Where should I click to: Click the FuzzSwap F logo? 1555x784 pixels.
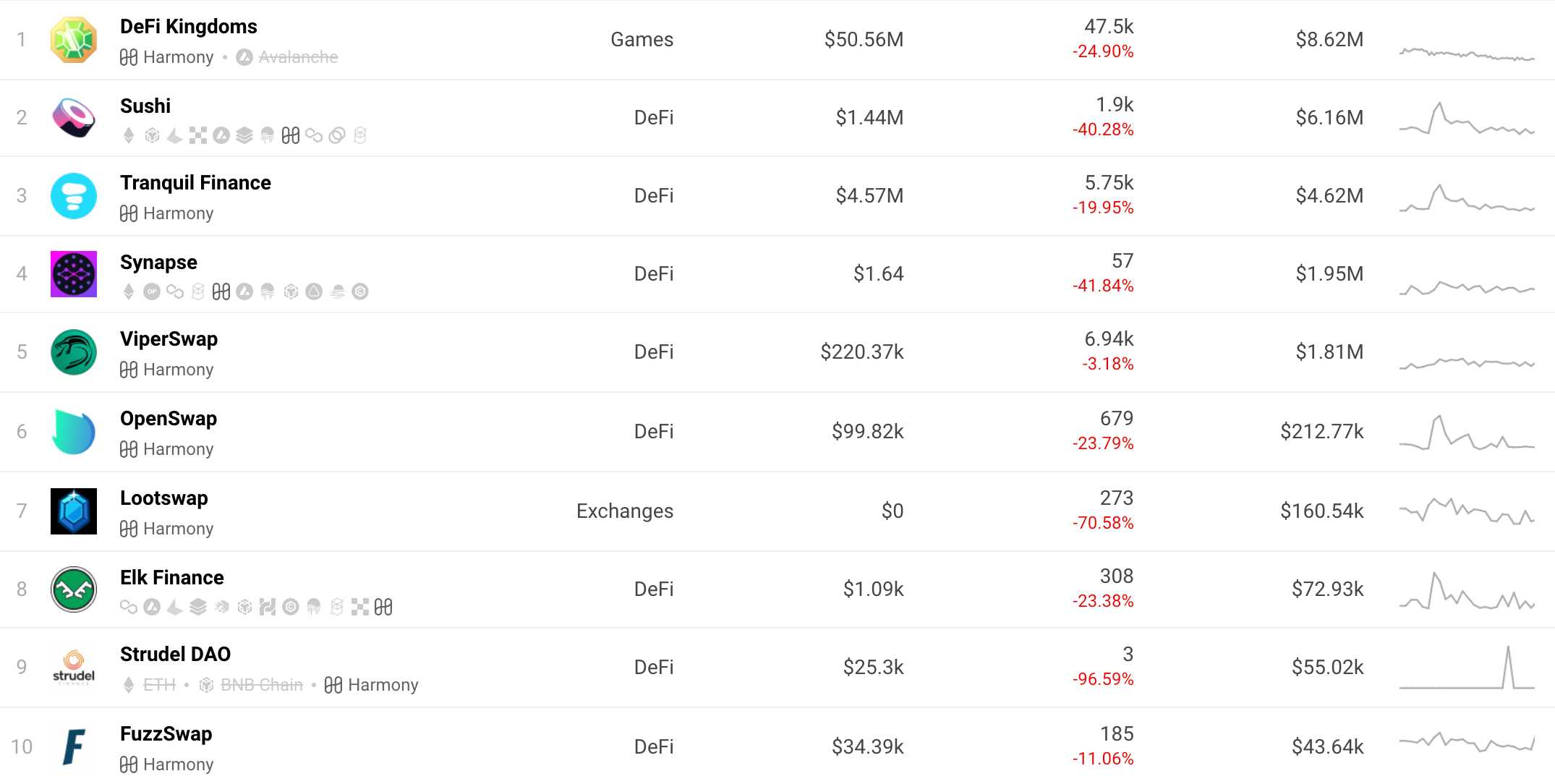click(73, 746)
